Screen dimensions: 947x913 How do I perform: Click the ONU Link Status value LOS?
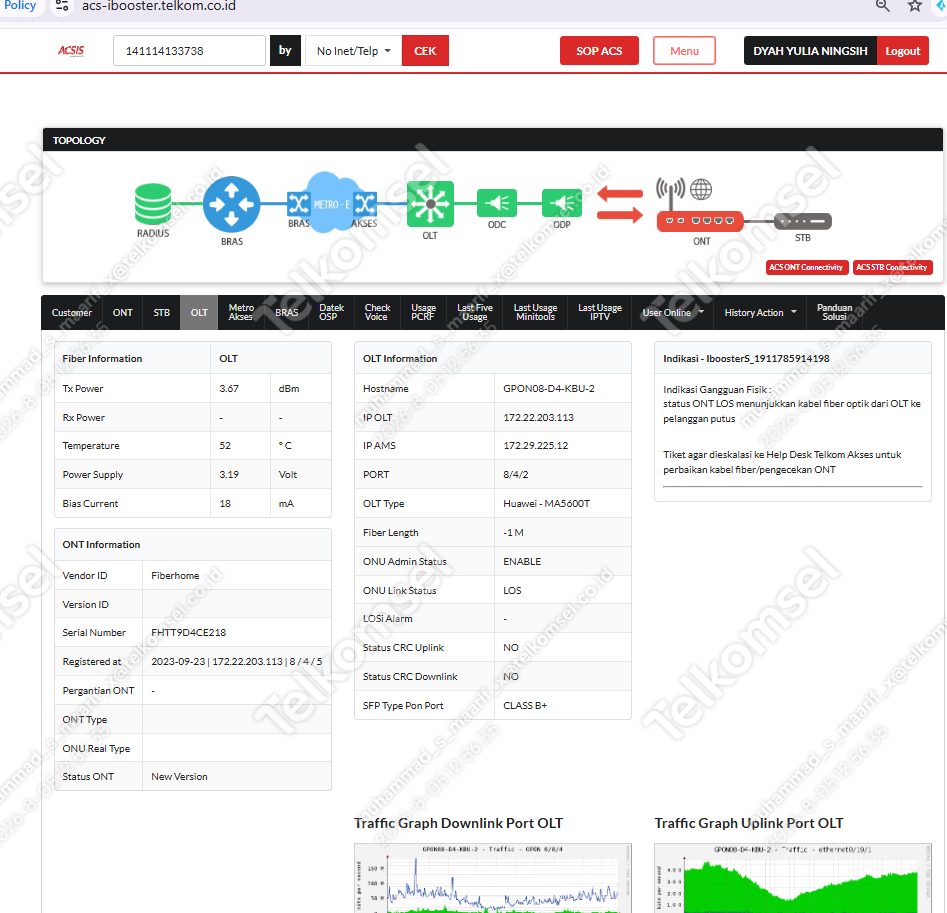(512, 591)
